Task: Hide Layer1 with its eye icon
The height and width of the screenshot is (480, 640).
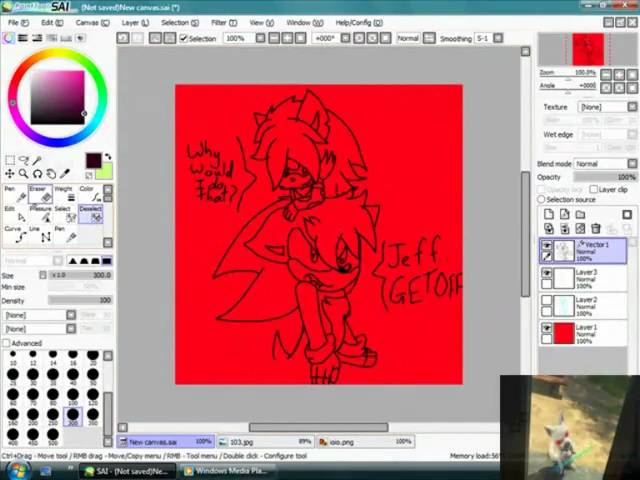Action: pos(547,328)
